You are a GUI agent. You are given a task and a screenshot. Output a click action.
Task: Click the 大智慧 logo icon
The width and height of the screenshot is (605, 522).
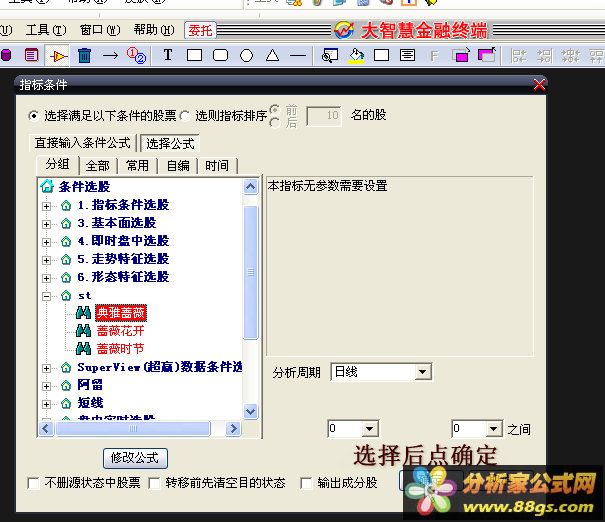pyautogui.click(x=344, y=30)
